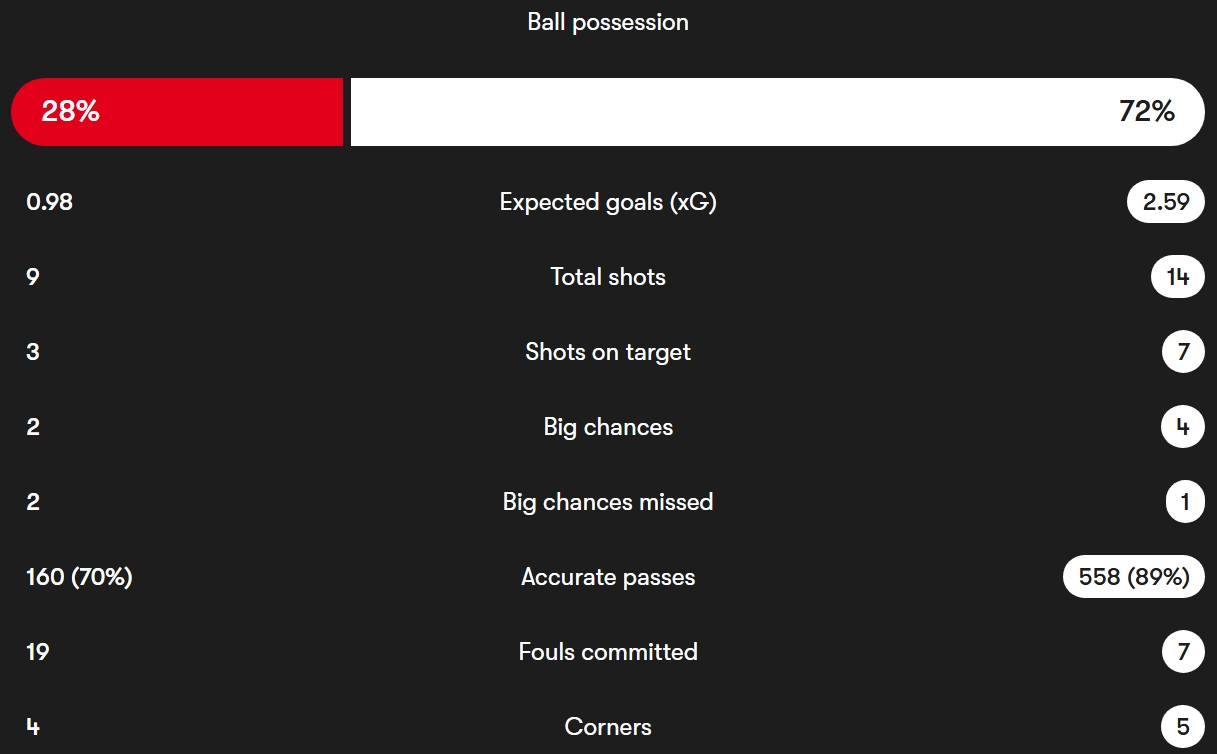Select the Total shots label

[608, 277]
